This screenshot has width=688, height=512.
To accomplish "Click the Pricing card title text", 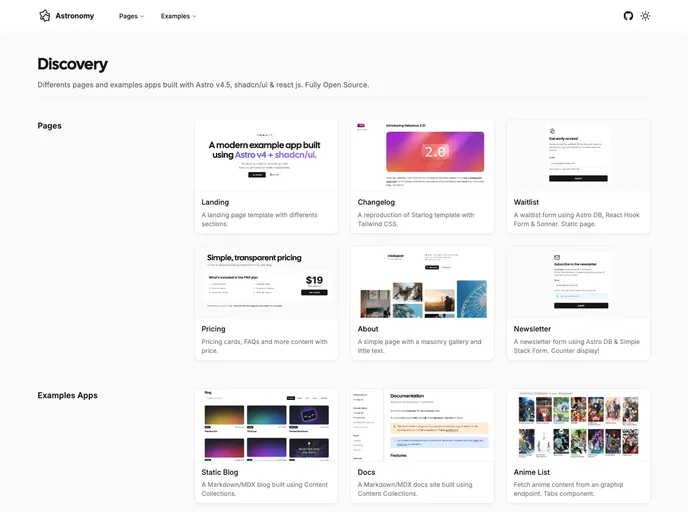I will (213, 329).
